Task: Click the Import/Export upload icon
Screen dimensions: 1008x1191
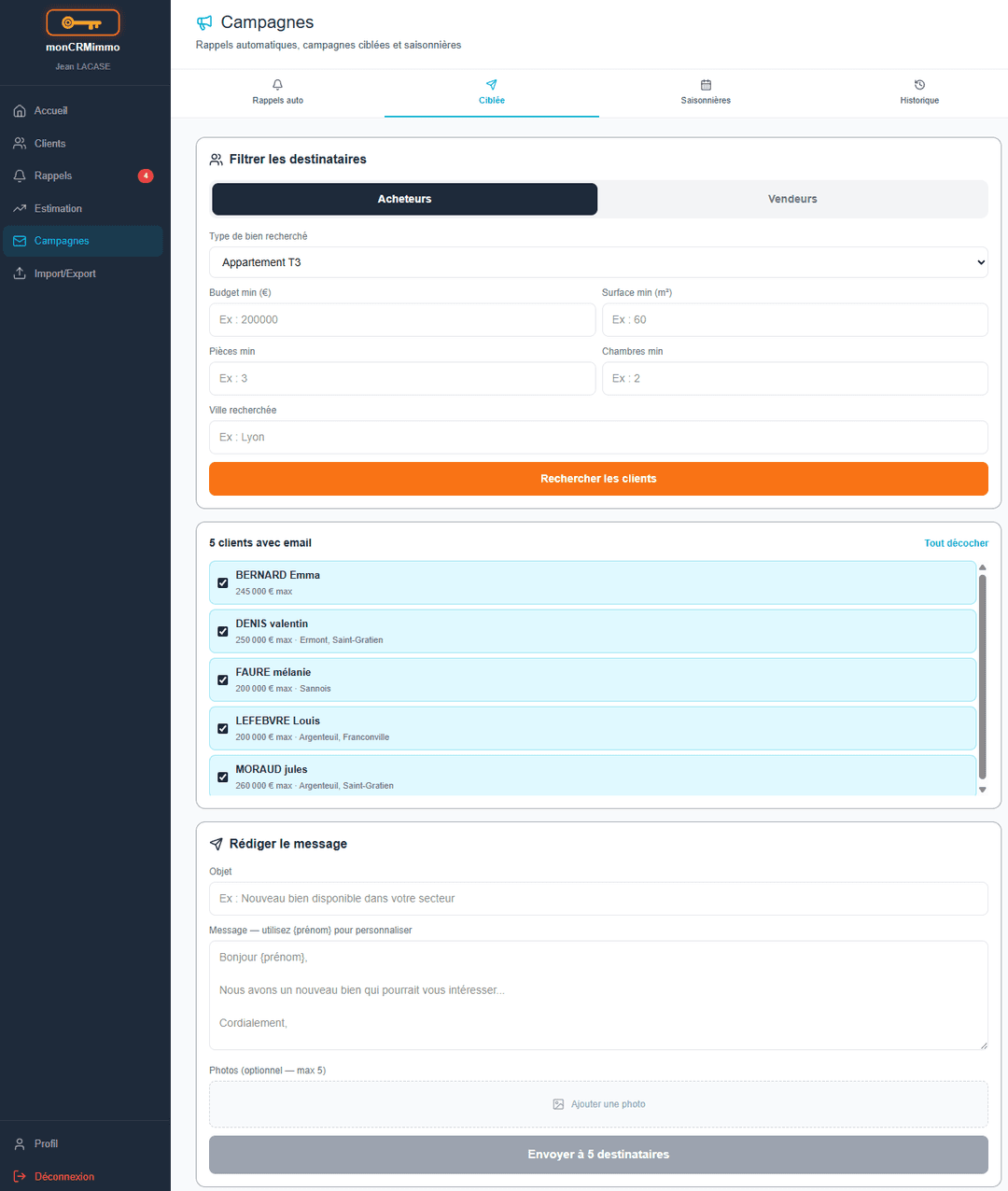Action: click(20, 273)
